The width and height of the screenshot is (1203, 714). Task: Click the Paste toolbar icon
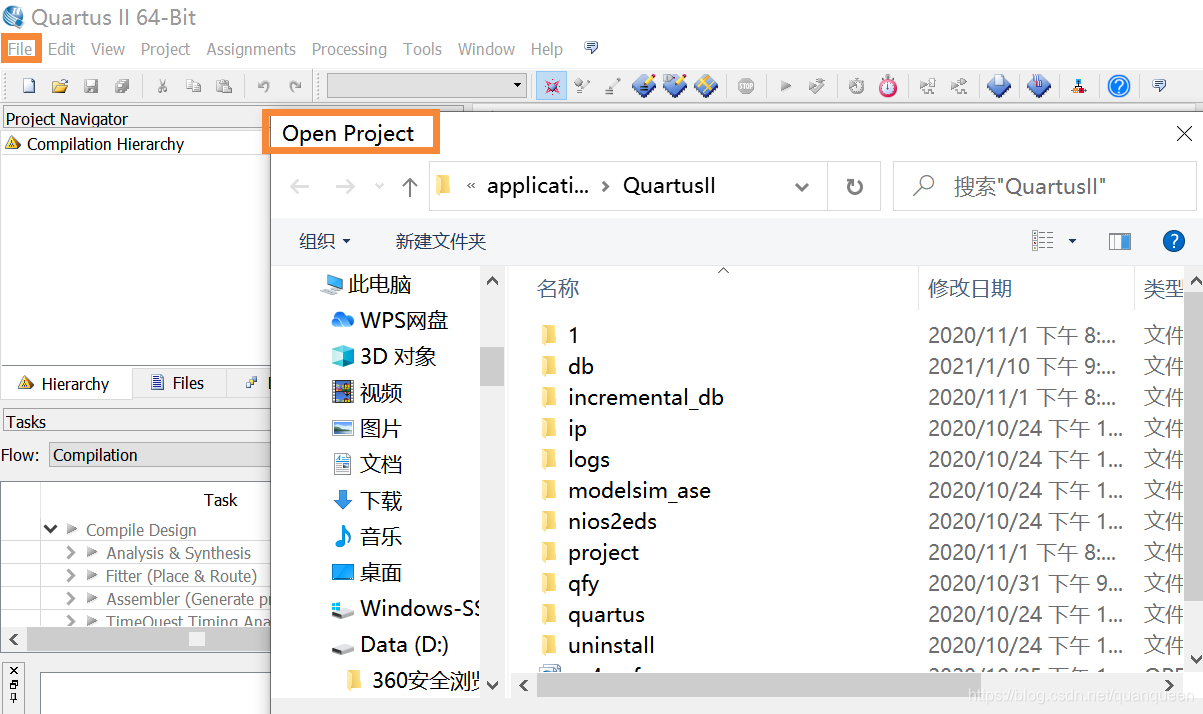pos(224,86)
